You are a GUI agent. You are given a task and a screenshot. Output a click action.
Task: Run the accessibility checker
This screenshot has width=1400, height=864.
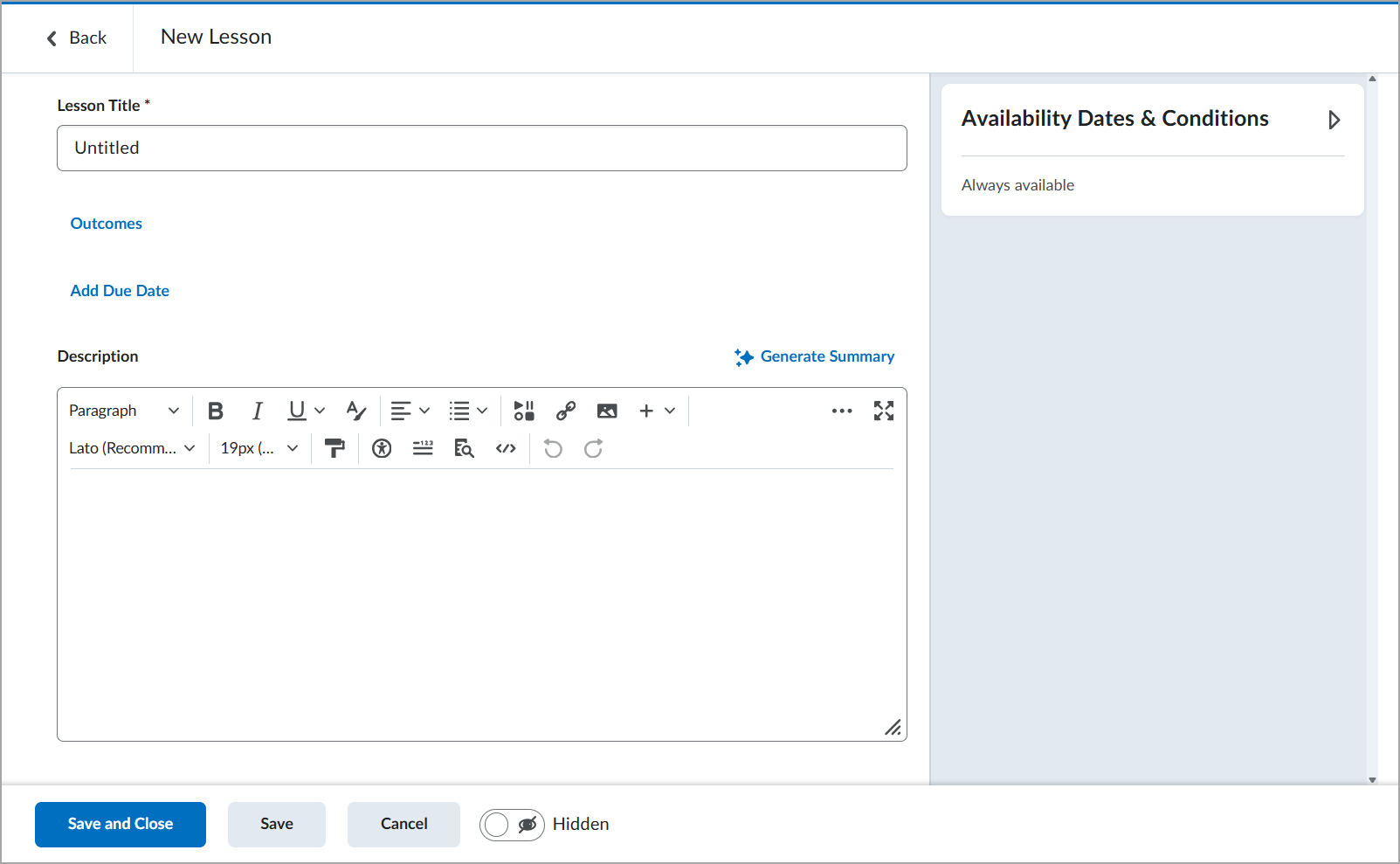382,448
